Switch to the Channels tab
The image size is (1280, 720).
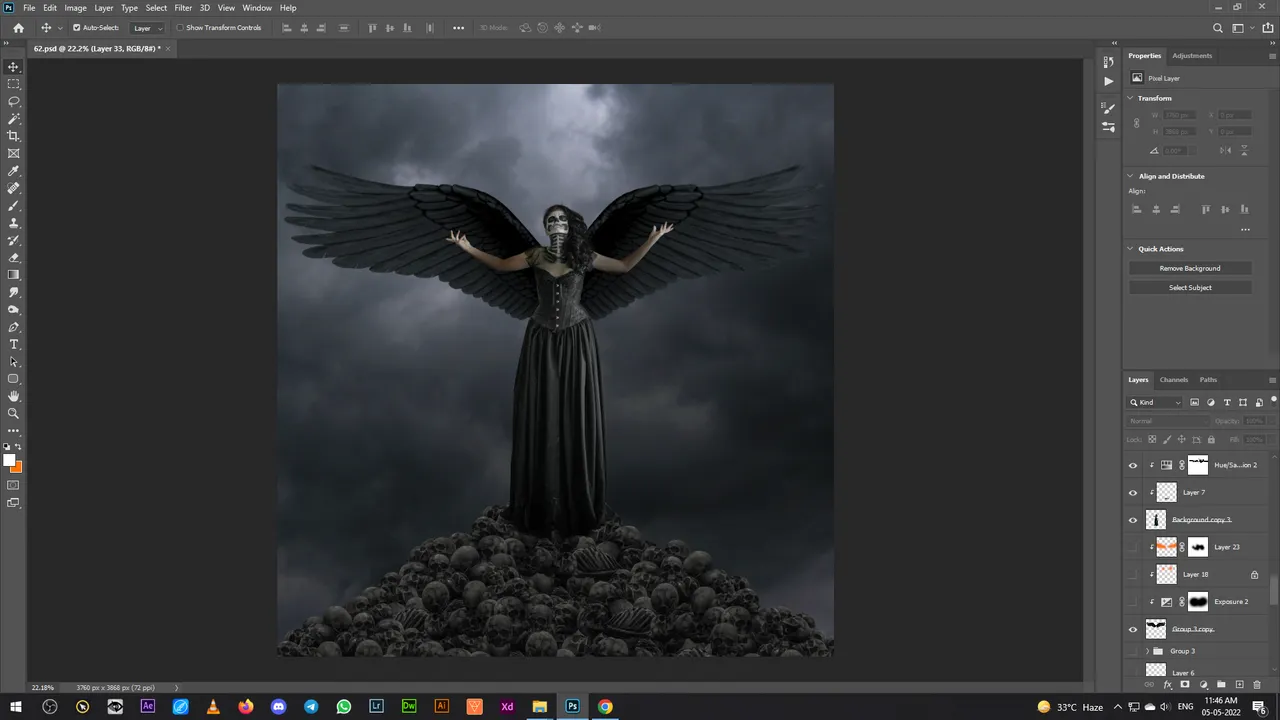[x=1174, y=380]
